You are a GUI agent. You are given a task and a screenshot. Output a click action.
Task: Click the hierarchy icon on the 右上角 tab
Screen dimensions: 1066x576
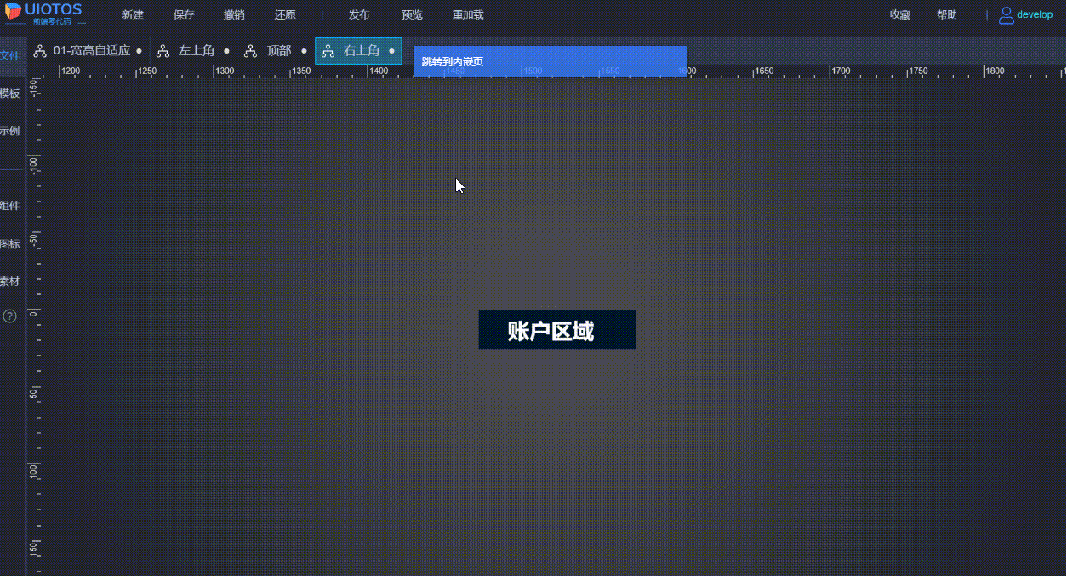tap(330, 49)
